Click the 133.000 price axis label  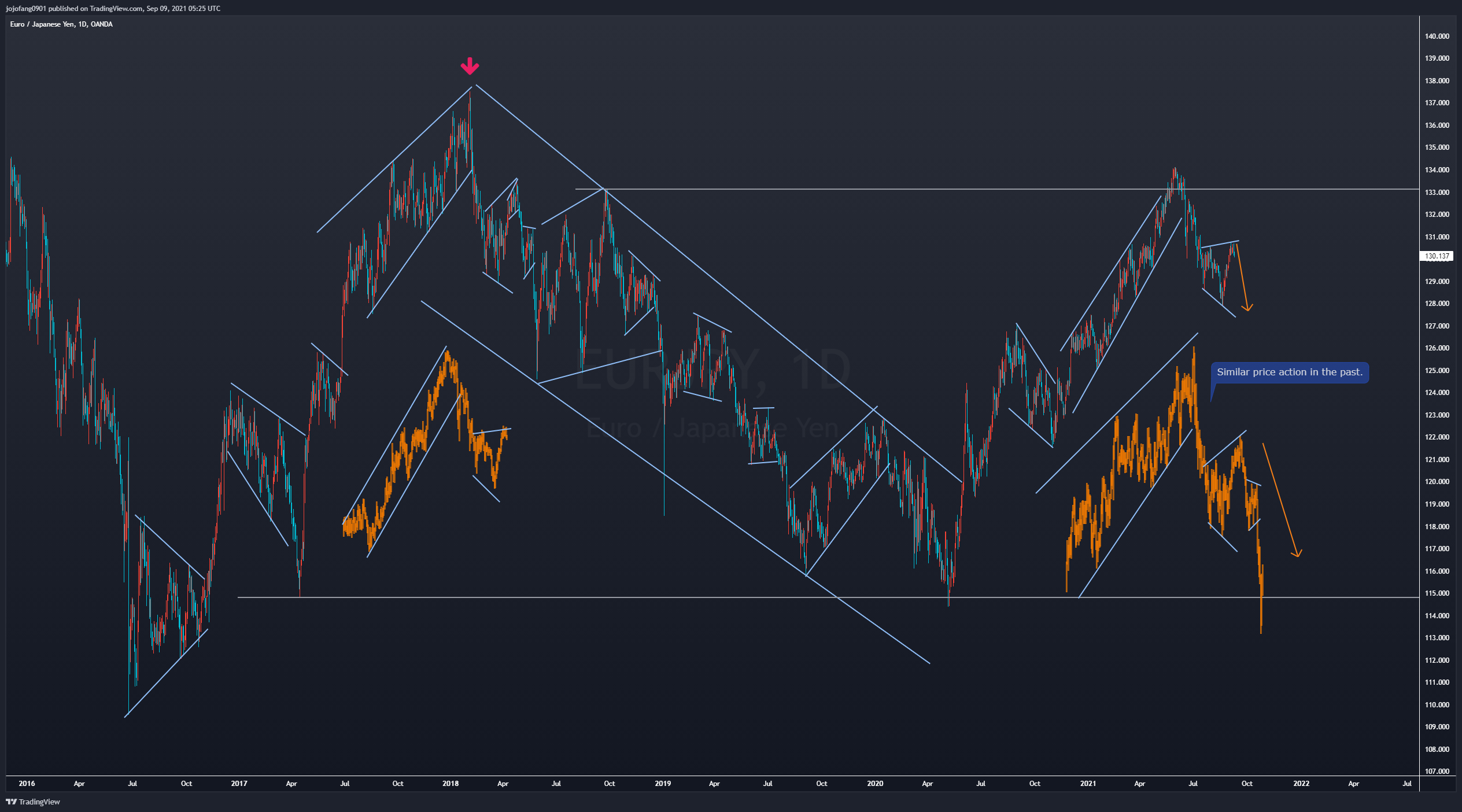[x=1437, y=192]
